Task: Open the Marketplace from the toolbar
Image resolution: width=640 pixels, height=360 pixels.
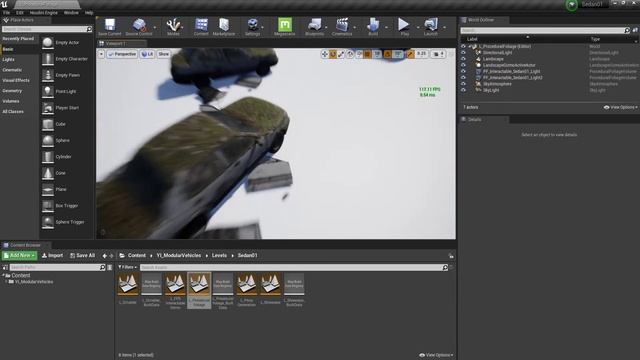Action: click(224, 27)
